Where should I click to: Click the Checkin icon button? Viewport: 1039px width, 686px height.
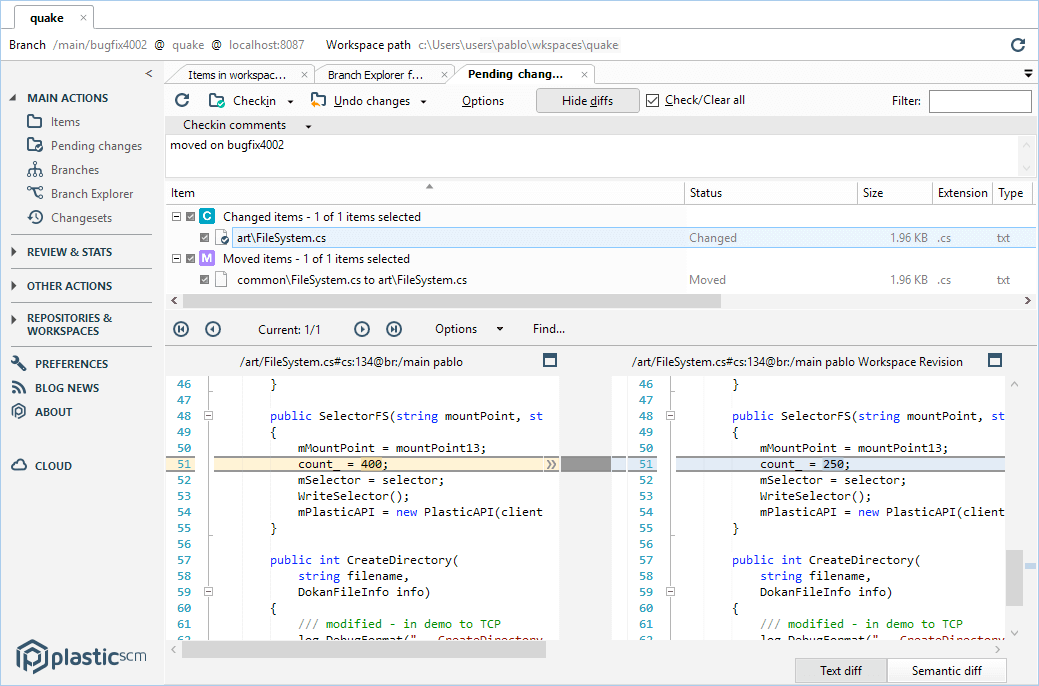pos(217,100)
